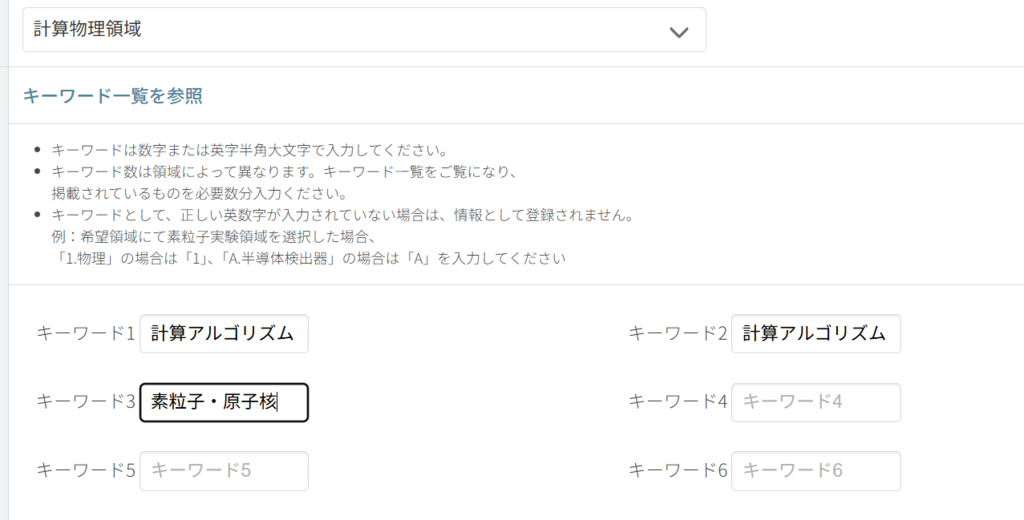Screen dimensions: 1024x520
Task: Click the キーワード6 label beside its input
Action: (678, 470)
